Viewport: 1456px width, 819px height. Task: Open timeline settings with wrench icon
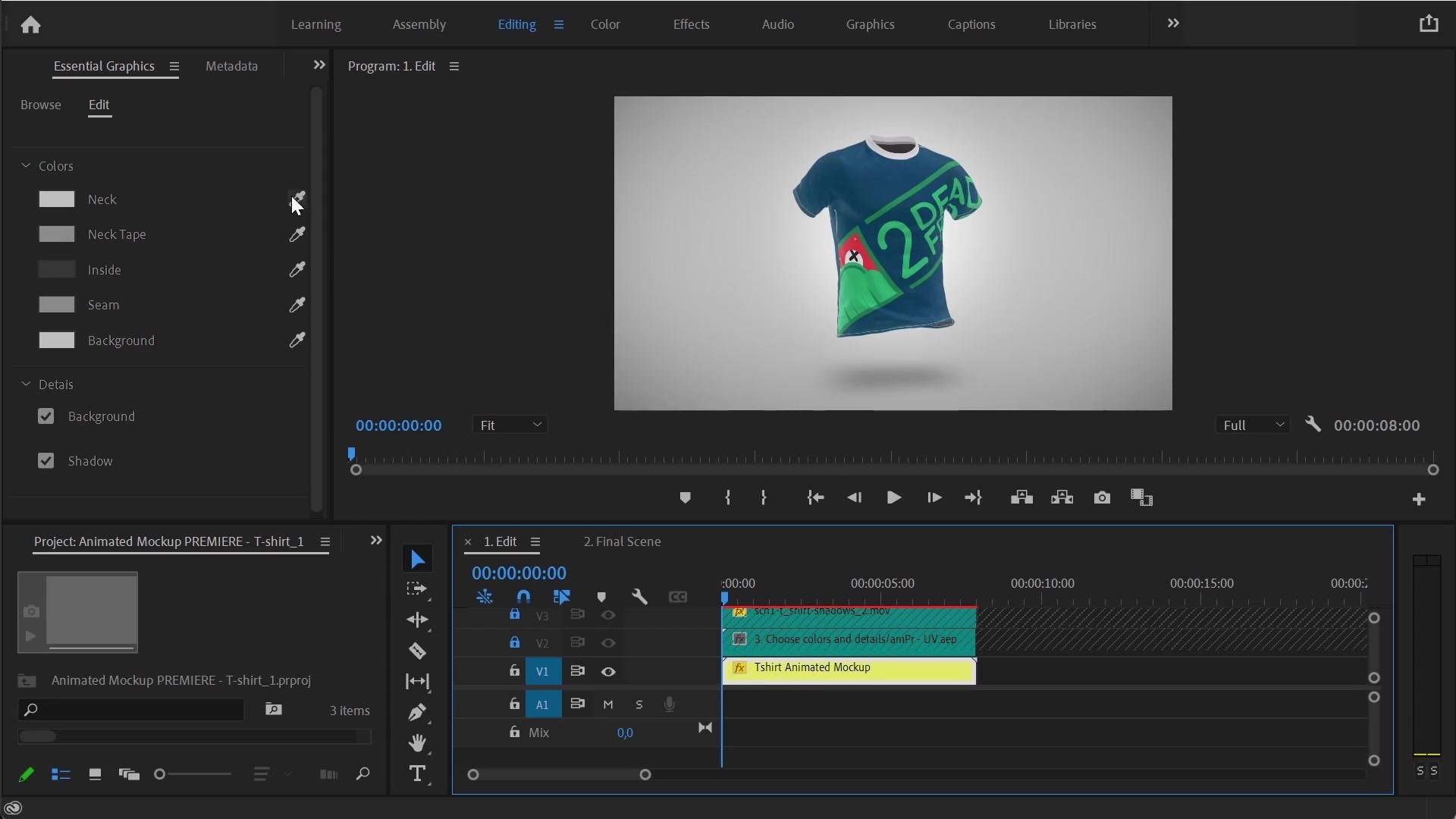(x=640, y=597)
